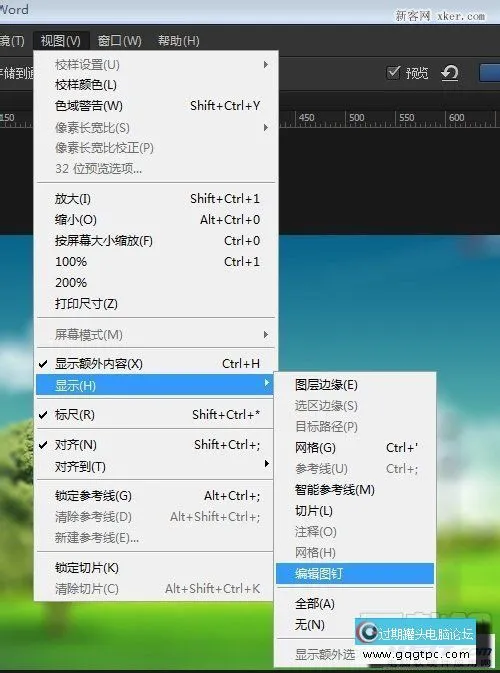
Task: Select 按屏幕大小缩放(F)
Action: point(155,241)
